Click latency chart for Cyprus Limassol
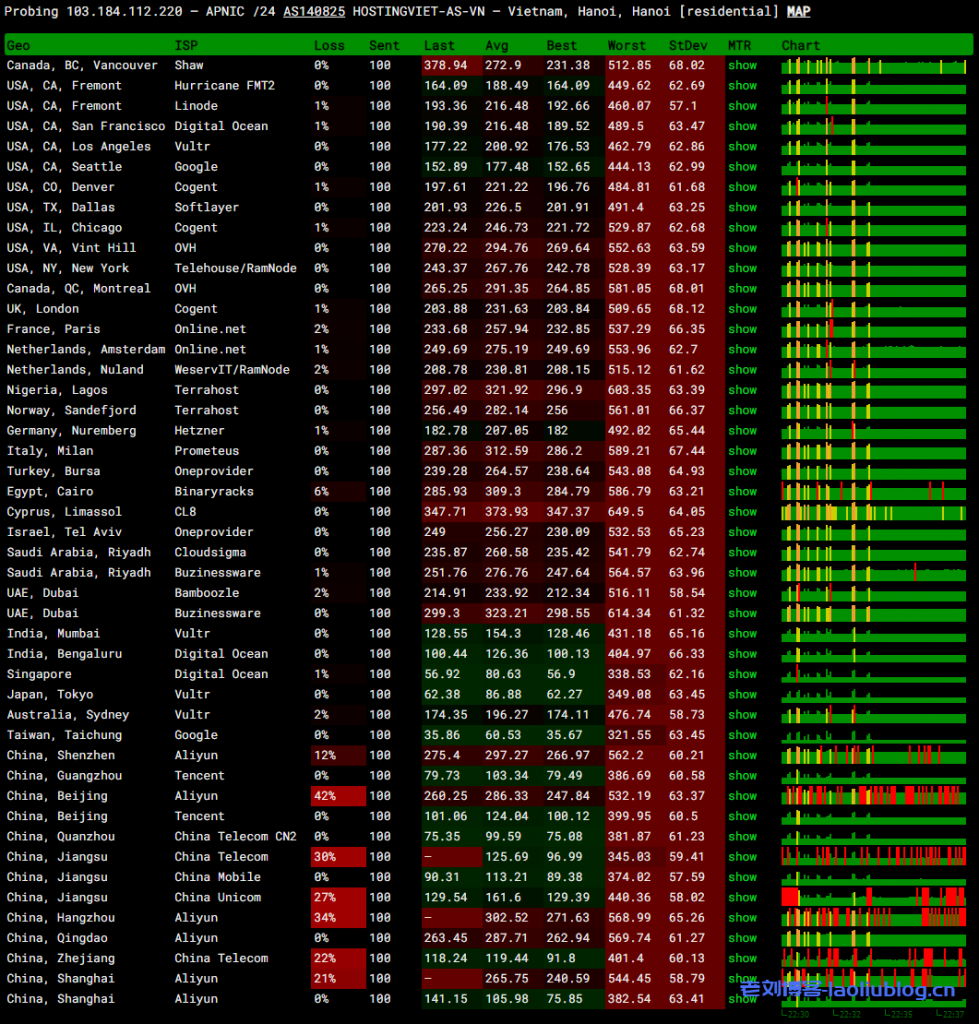Viewport: 979px width, 1024px height. (874, 512)
